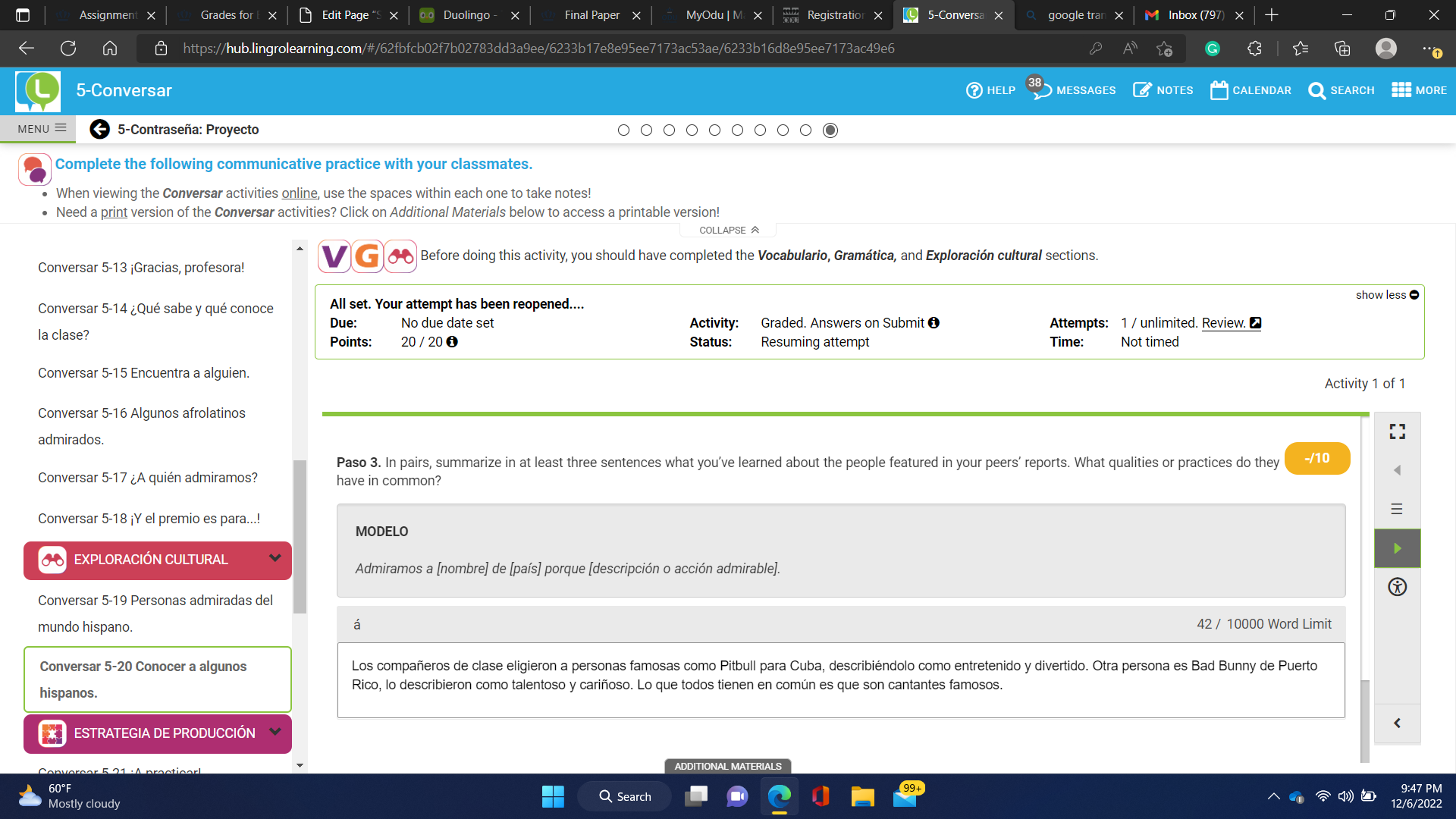
Task: Open the Additional Materials button
Action: (x=727, y=766)
